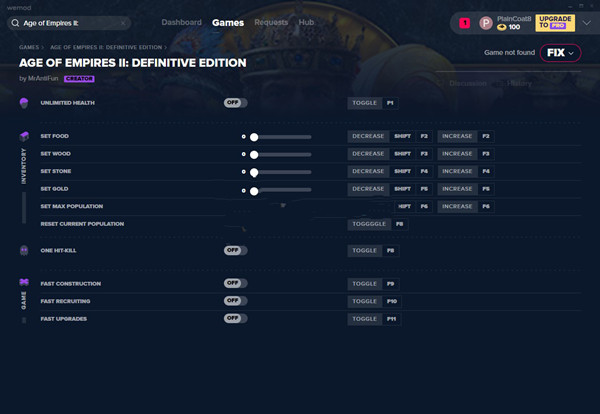
Task: Click the Unlimited Health category icon
Action: tap(24, 103)
